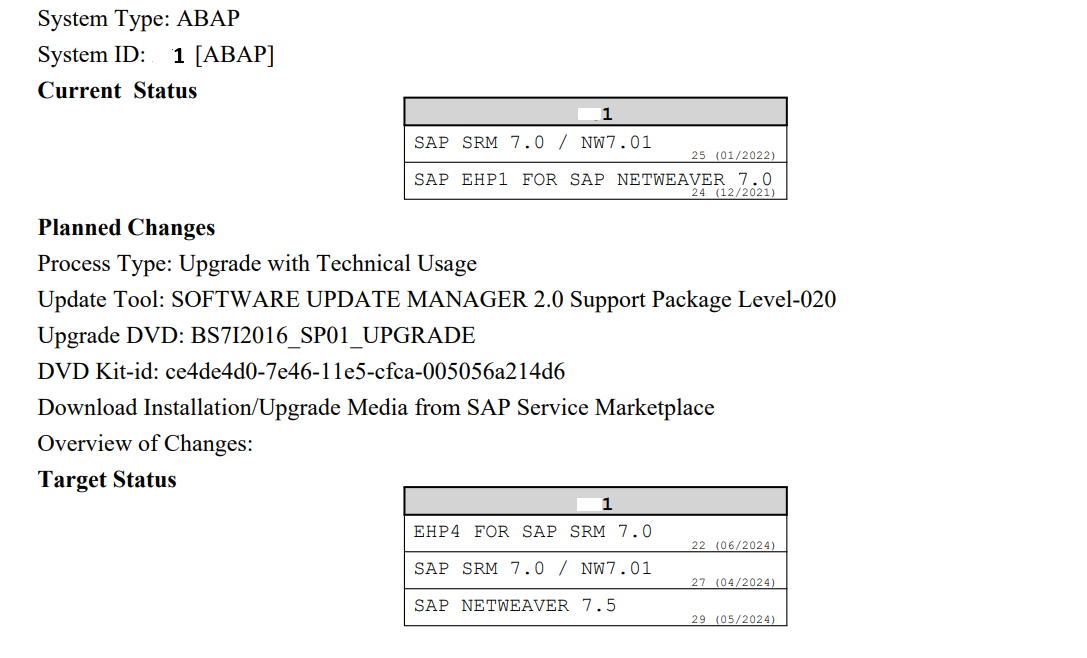Screen dimensions: 1087x658
Task: Click the 'System ID: 1 [ABAP]' line
Action: tap(156, 55)
